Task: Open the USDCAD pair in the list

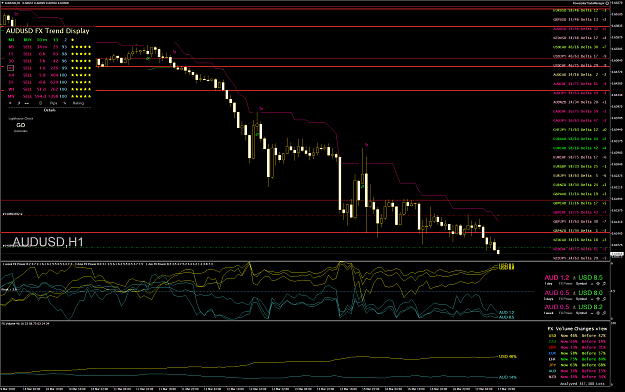Action: [x=580, y=47]
